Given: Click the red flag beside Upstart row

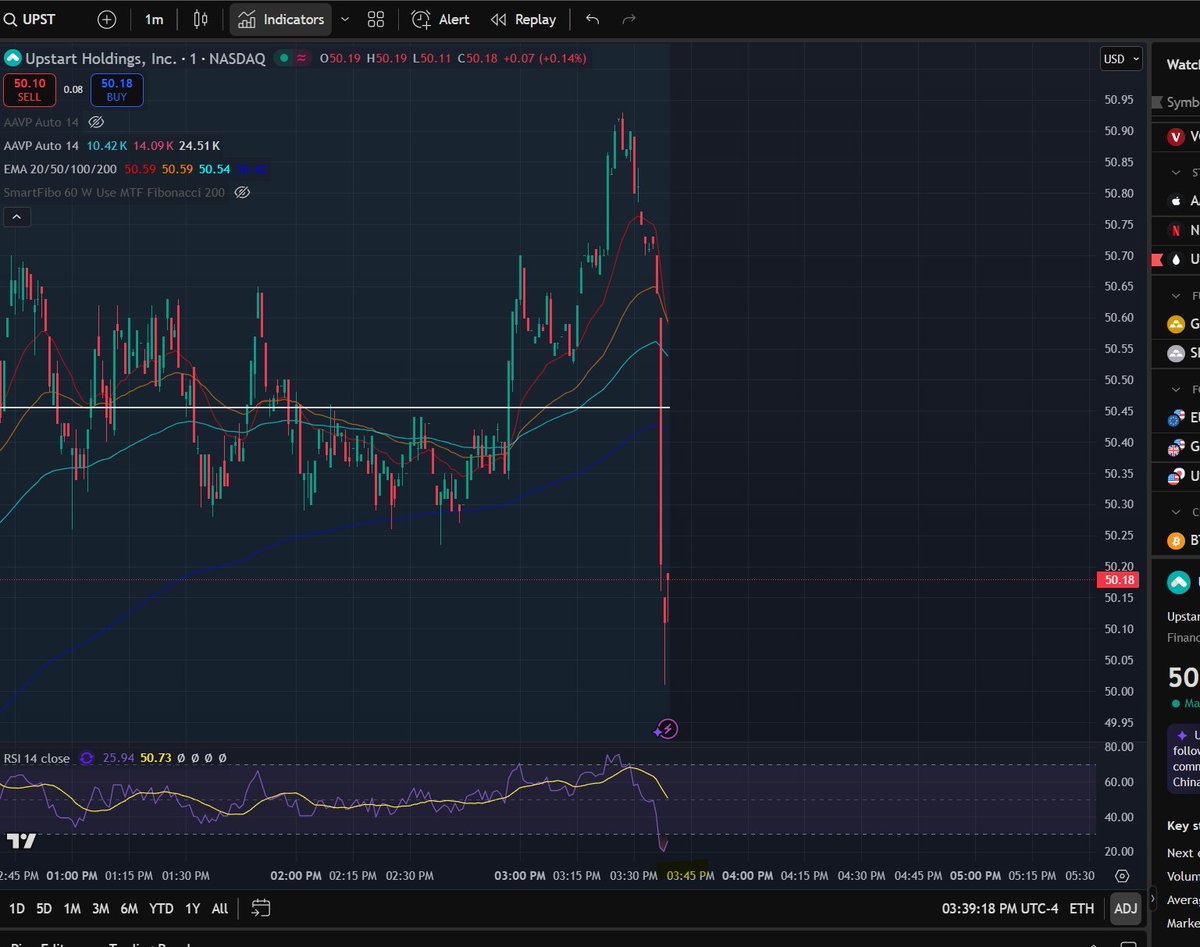Looking at the screenshot, I should click(1157, 259).
